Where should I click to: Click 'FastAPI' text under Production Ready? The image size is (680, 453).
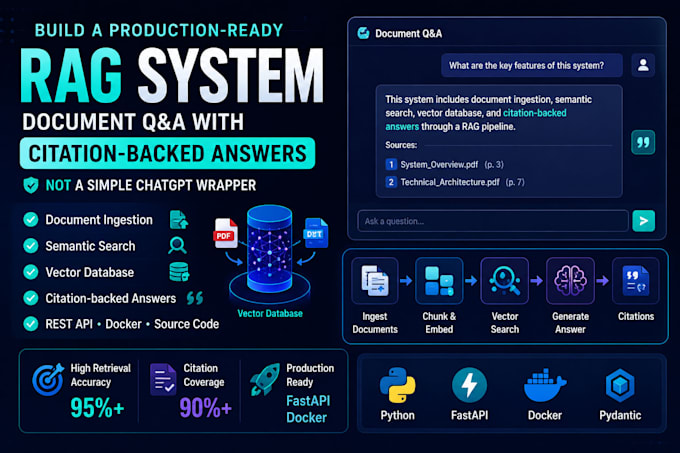308,401
